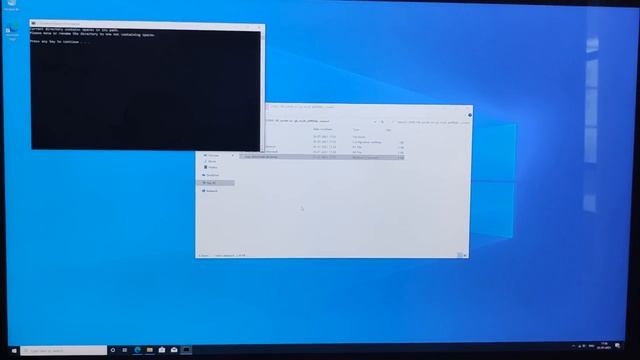Sort files by Size column
This screenshot has height=360, width=640.
[x=389, y=130]
